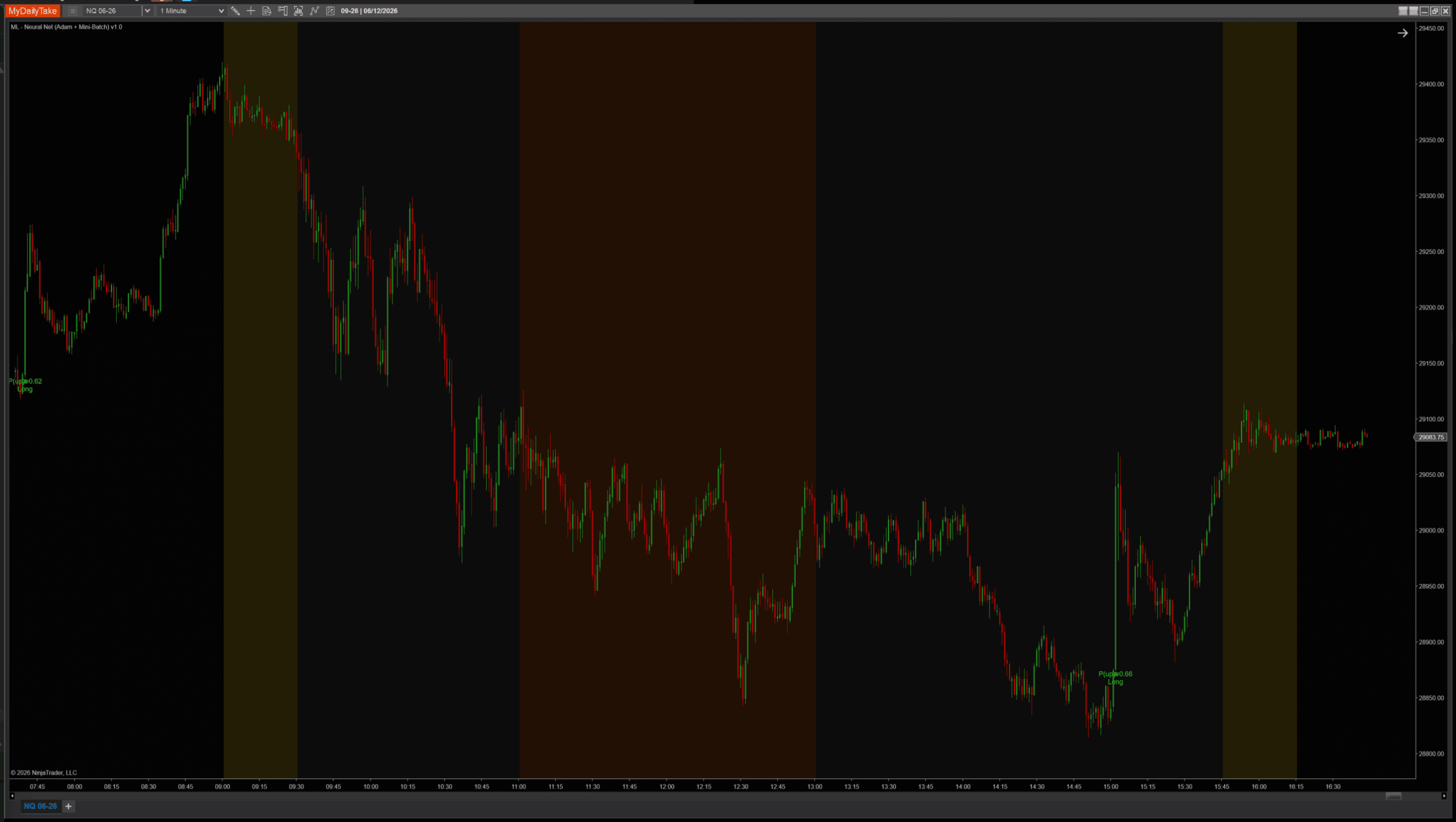Click the right arrow at chart top-right
The width and height of the screenshot is (1456, 822).
(1403, 33)
